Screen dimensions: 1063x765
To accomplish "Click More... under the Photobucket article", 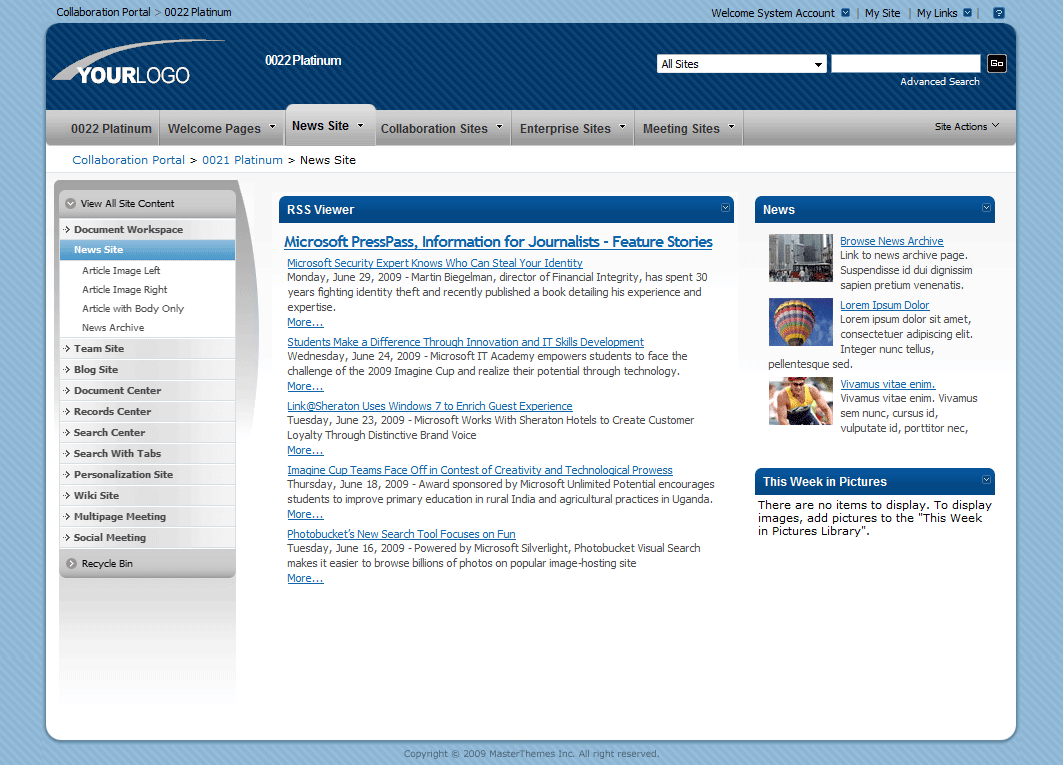I will tap(304, 578).
